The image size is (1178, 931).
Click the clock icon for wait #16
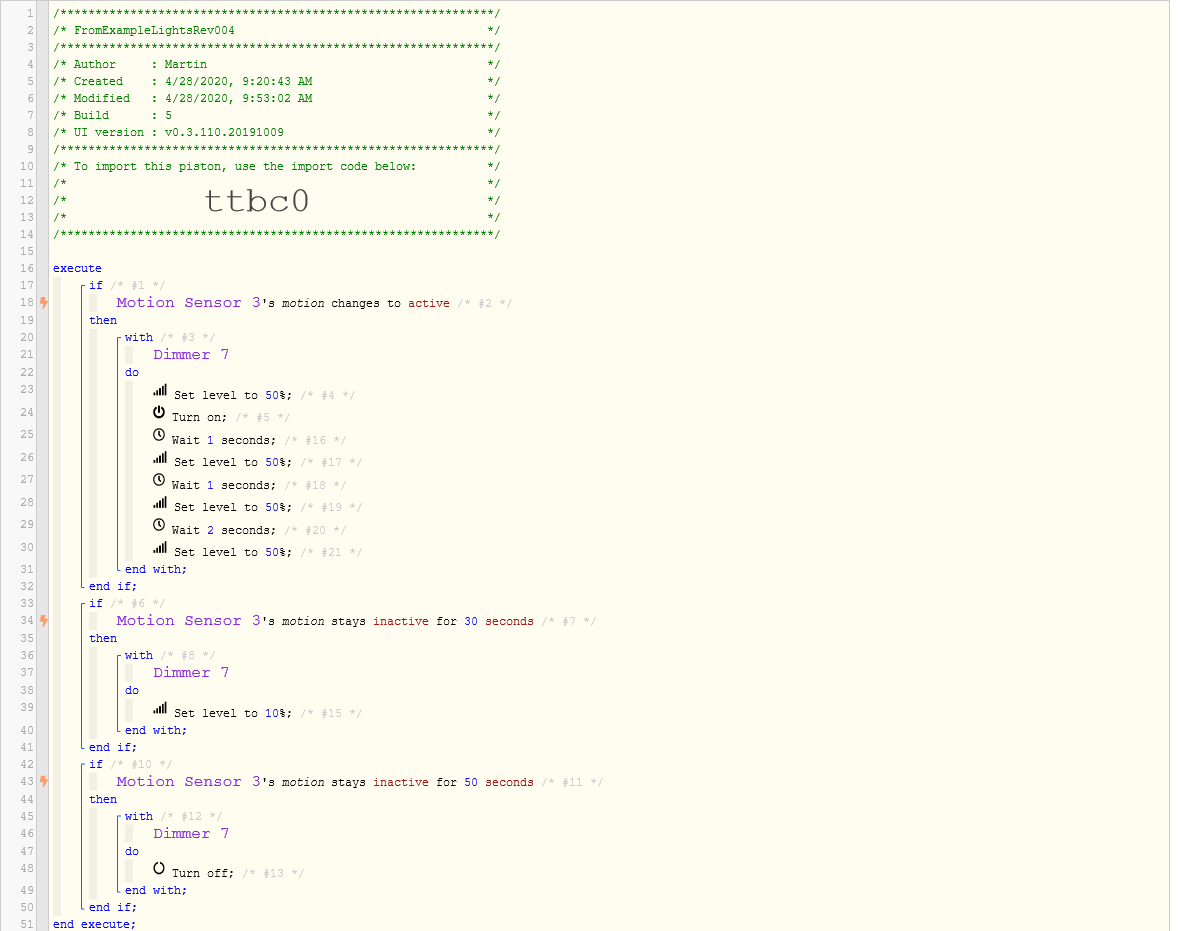[x=159, y=434]
